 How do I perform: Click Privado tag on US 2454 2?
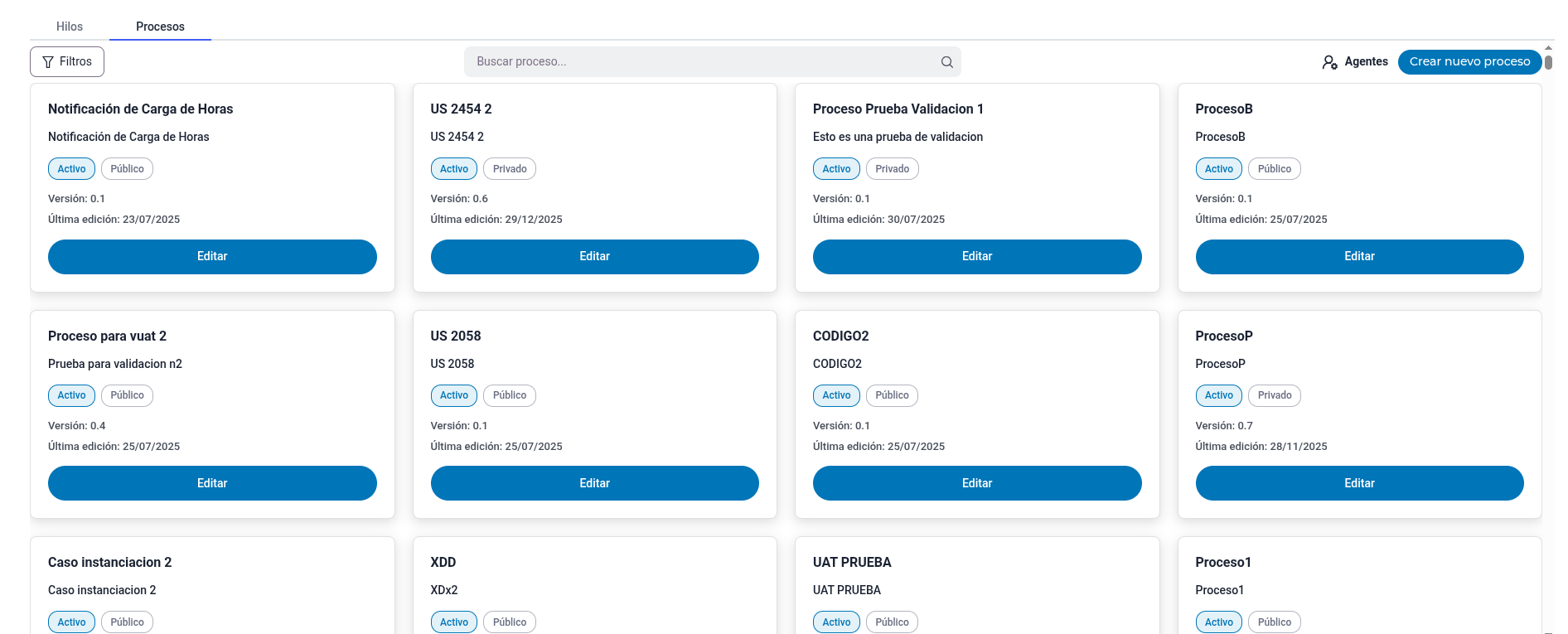click(510, 169)
